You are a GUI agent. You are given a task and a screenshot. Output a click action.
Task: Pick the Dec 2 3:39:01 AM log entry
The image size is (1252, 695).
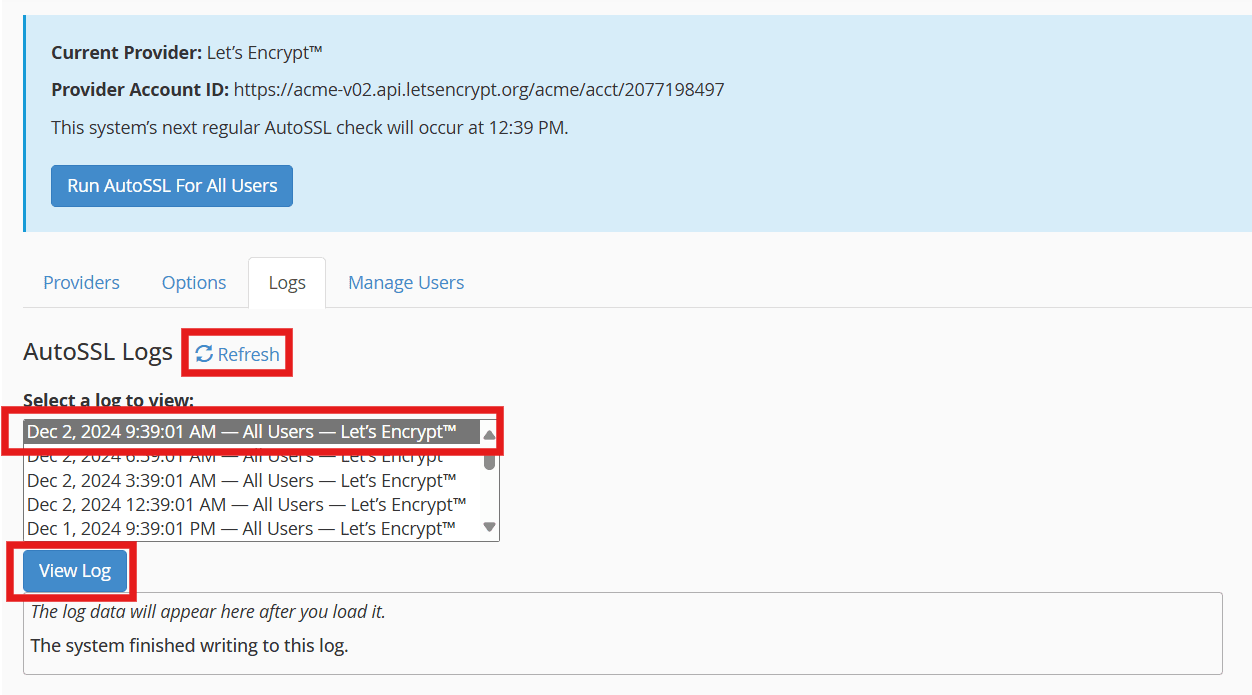pos(241,481)
